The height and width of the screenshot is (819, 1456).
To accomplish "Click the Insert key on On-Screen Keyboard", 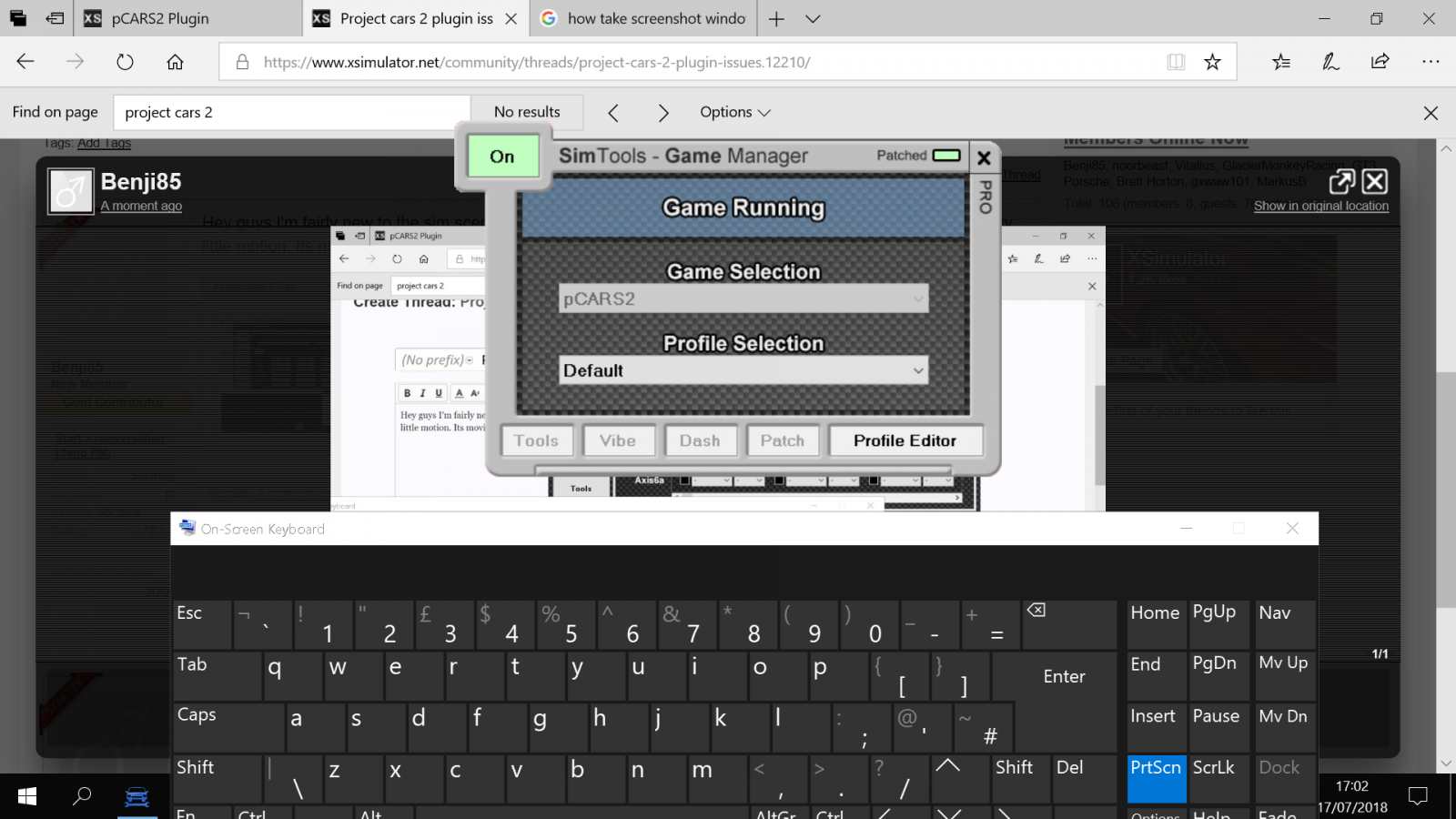I will (1157, 727).
